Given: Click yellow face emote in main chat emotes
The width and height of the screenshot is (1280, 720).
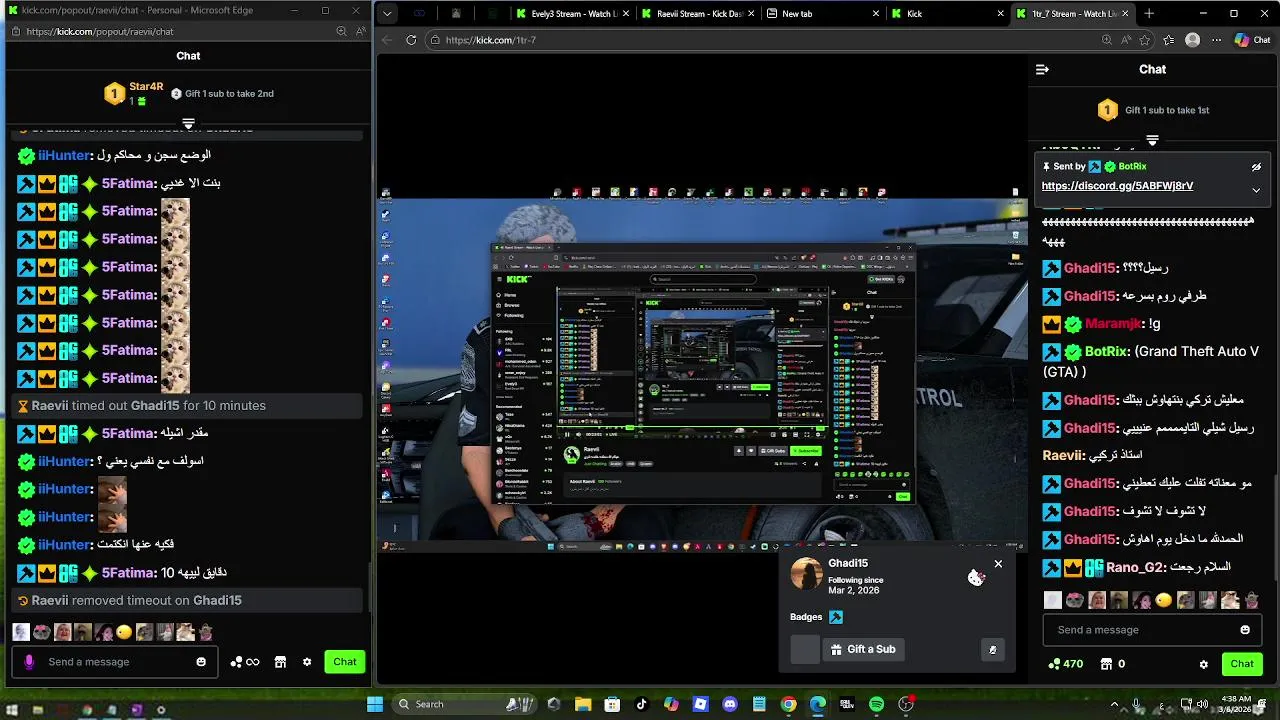Looking at the screenshot, I should [x=1163, y=600].
